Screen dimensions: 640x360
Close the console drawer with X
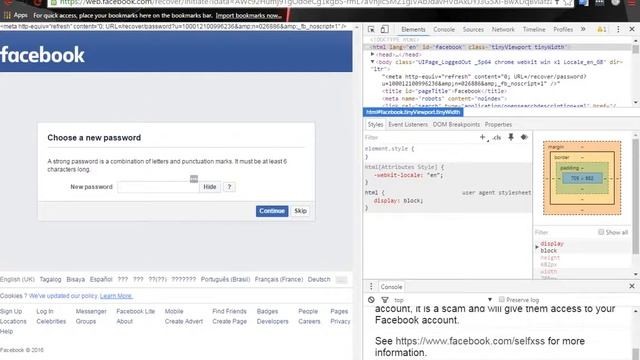click(632, 287)
